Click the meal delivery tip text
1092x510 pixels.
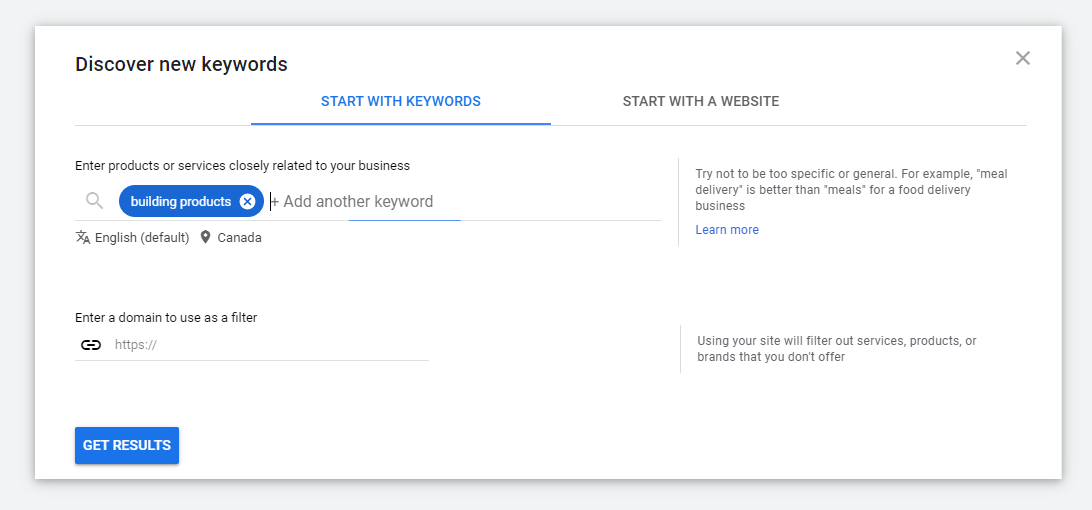pos(850,189)
